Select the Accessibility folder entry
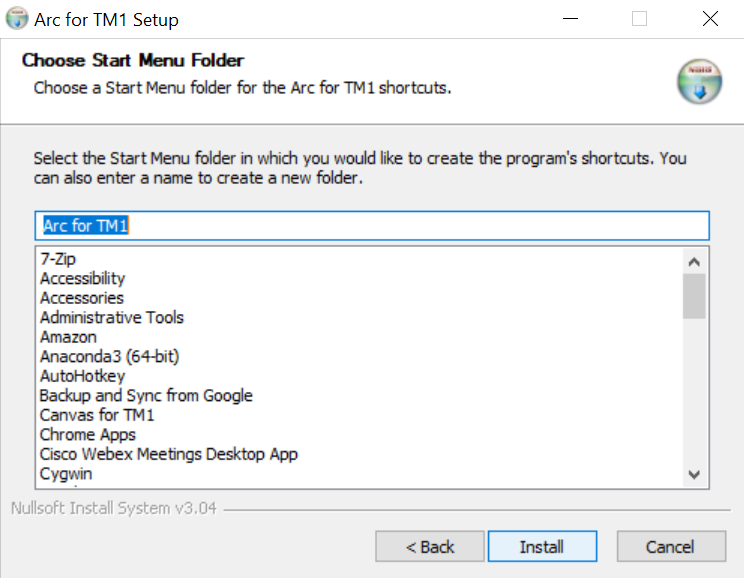744x578 pixels. 82,278
